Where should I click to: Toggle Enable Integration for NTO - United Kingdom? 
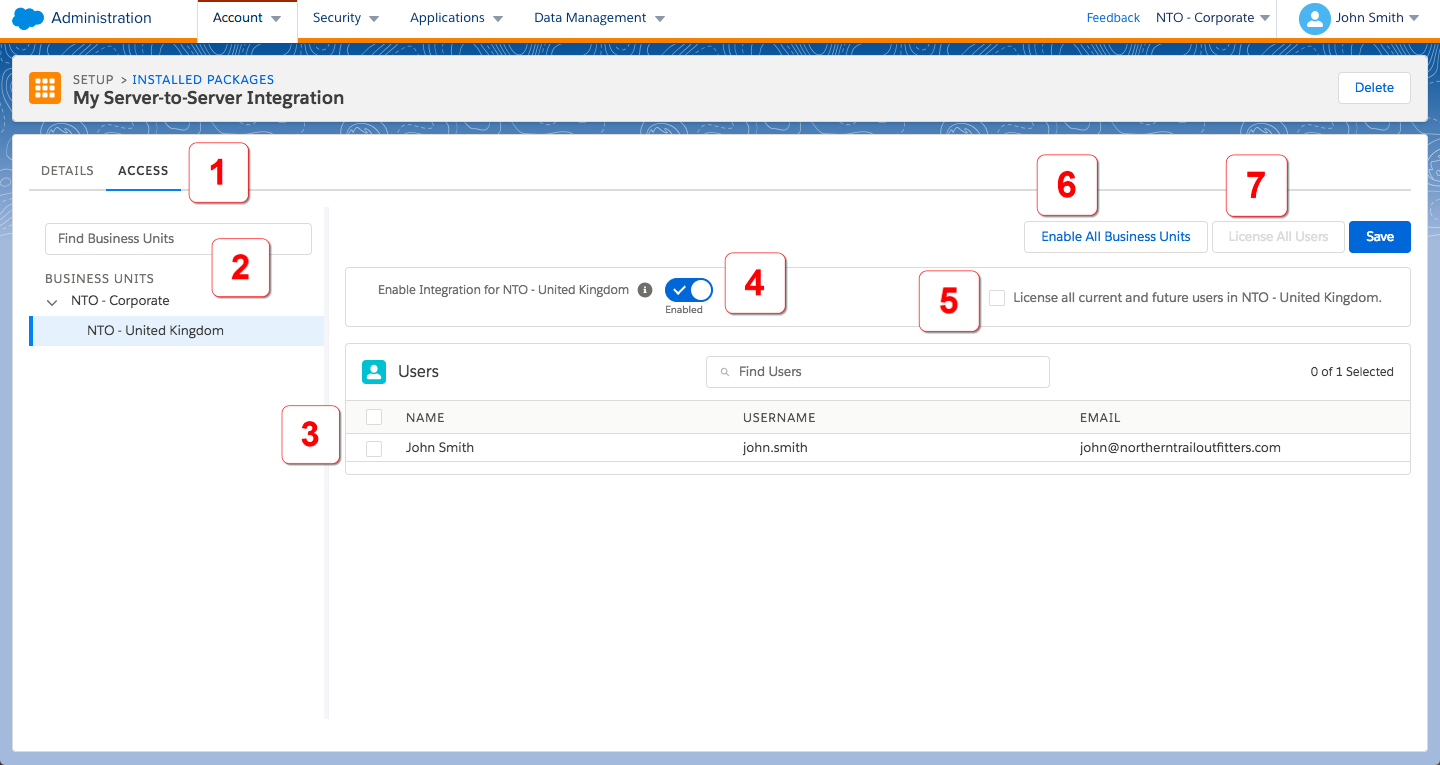(689, 290)
